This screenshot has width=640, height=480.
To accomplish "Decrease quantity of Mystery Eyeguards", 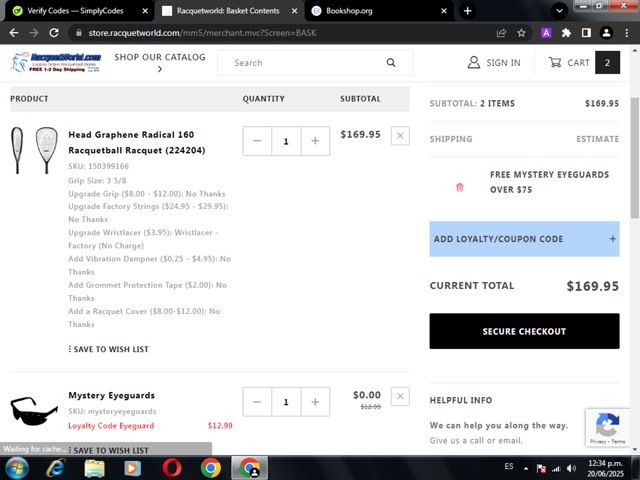I will 257,402.
